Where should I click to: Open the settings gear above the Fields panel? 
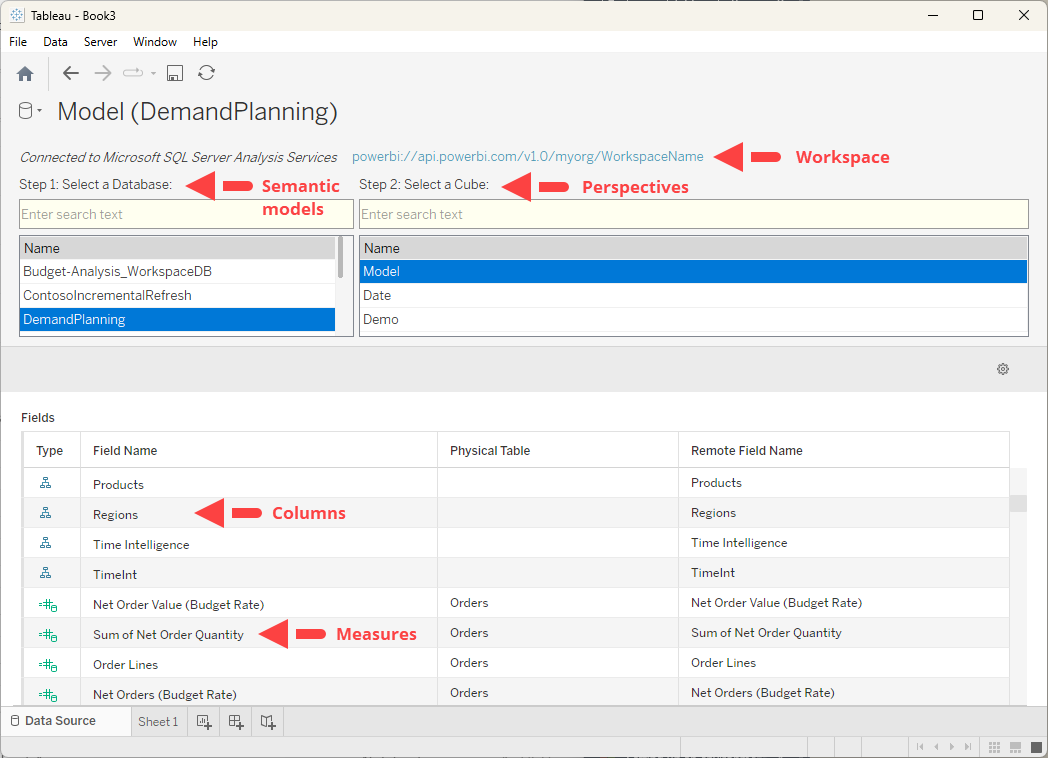1003,369
